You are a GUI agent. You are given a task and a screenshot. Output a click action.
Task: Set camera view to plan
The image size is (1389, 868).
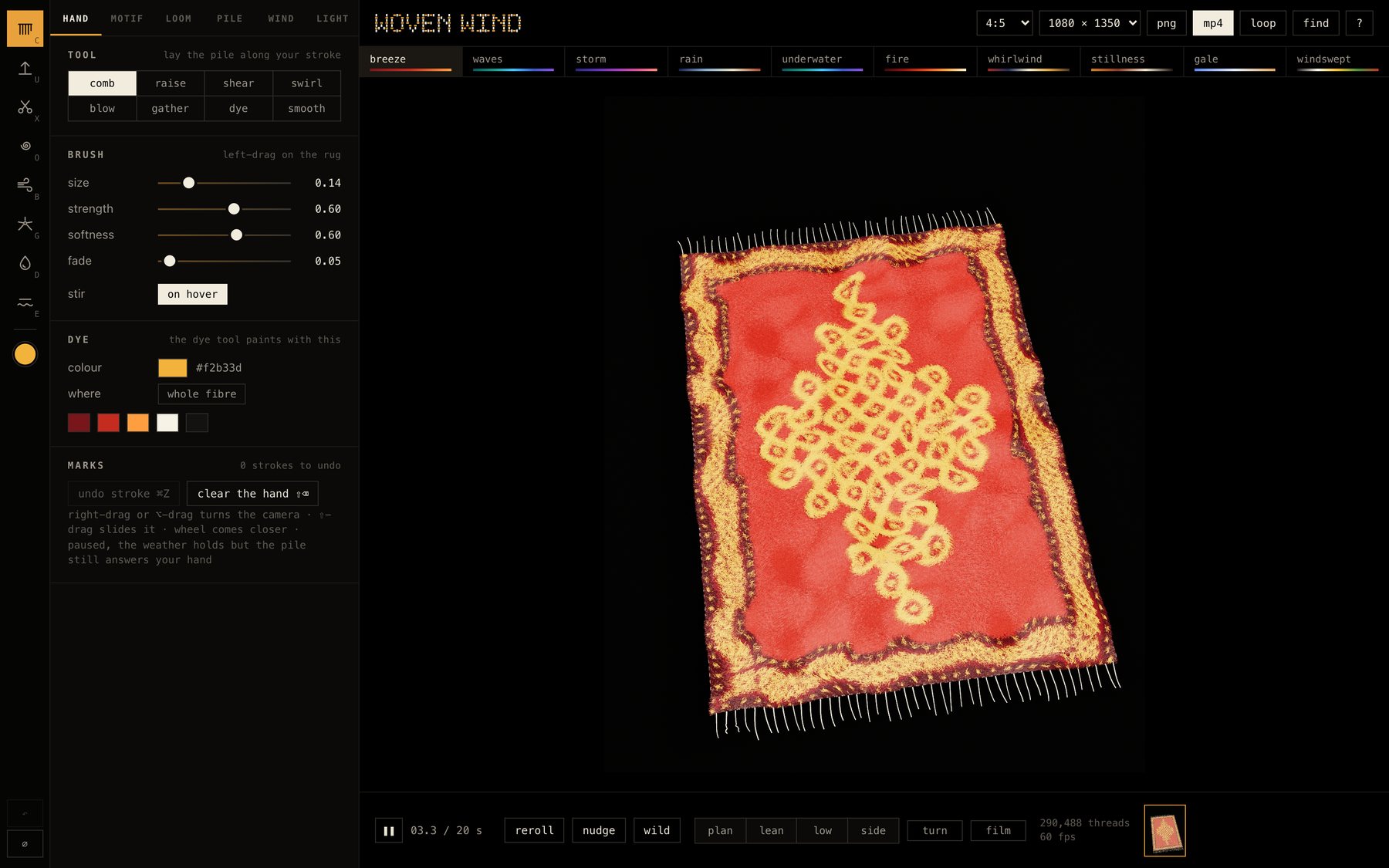(720, 831)
